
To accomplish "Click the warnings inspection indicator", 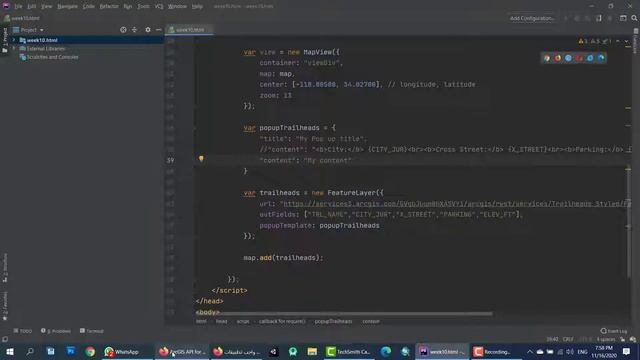I will point(594,41).
